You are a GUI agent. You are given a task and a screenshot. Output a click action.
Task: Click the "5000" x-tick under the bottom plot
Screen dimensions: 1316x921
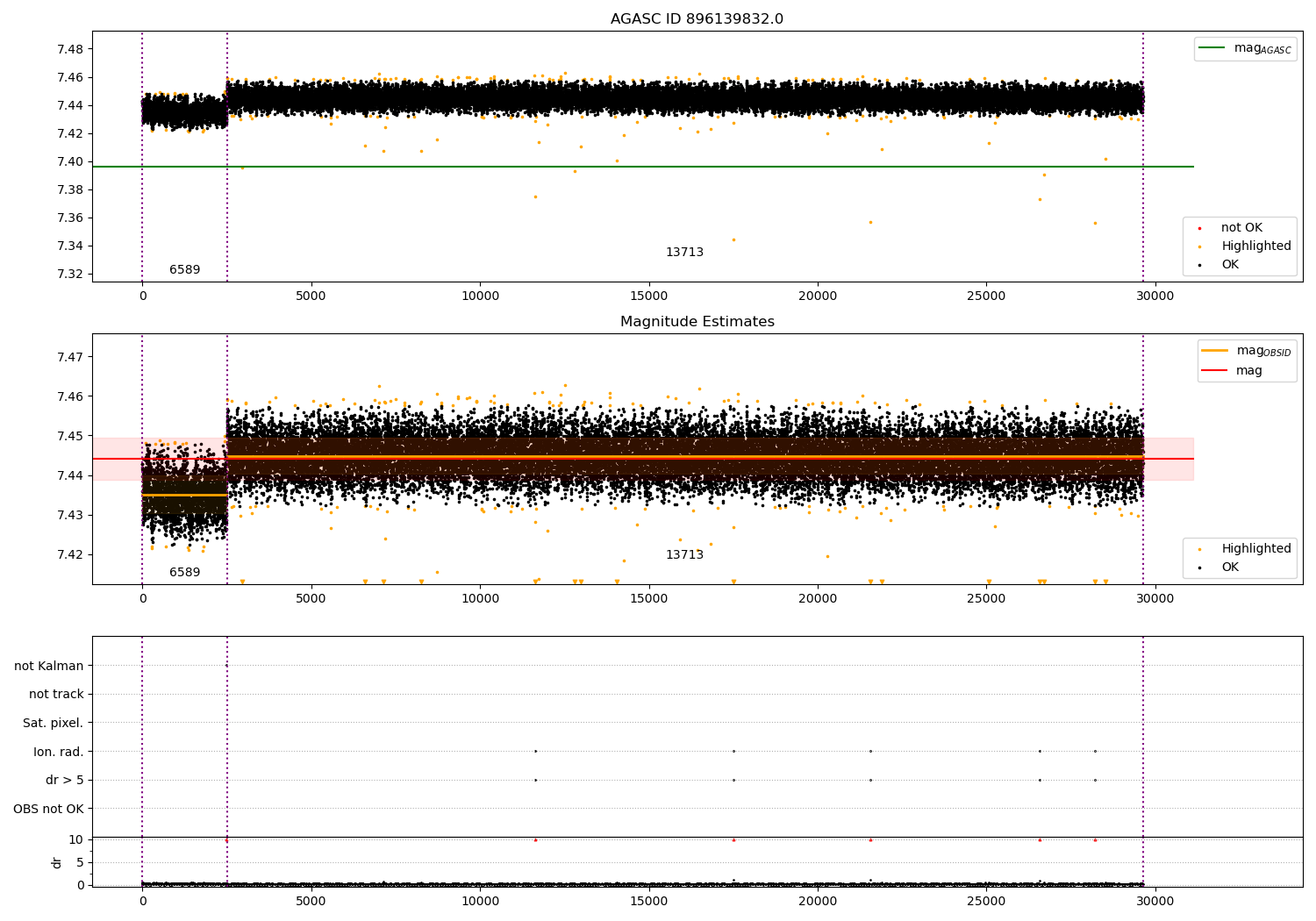pos(311,902)
